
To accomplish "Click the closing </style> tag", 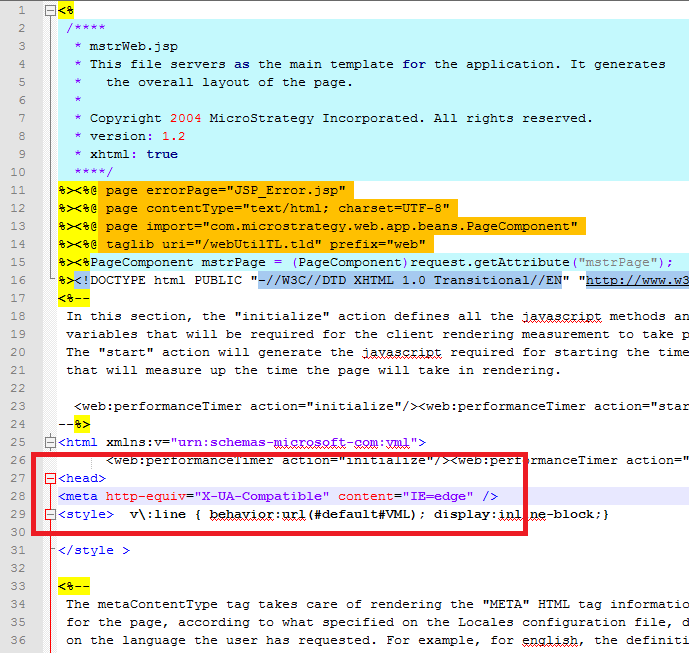I will 94,550.
